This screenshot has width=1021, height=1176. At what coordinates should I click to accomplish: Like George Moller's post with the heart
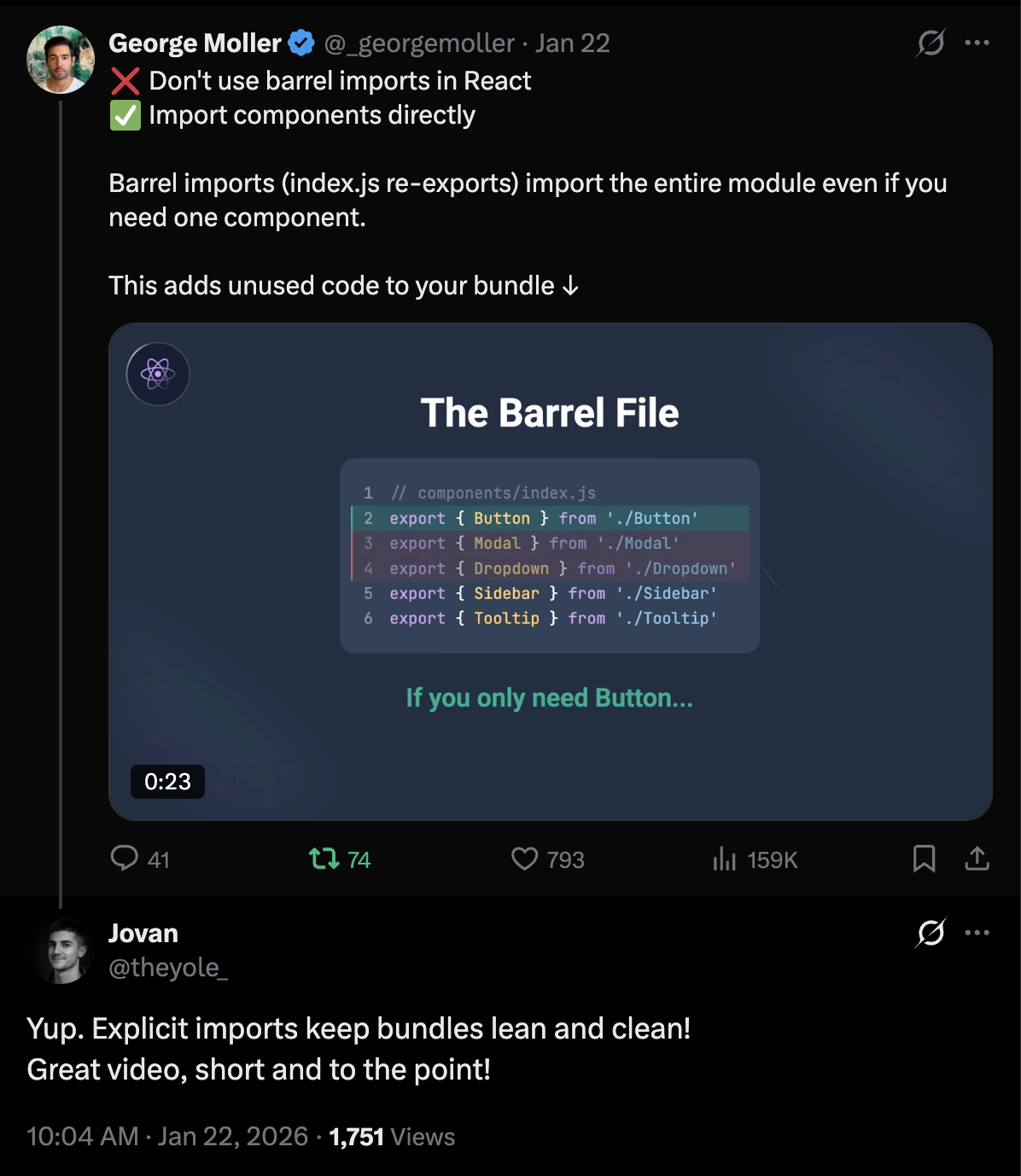tap(525, 859)
